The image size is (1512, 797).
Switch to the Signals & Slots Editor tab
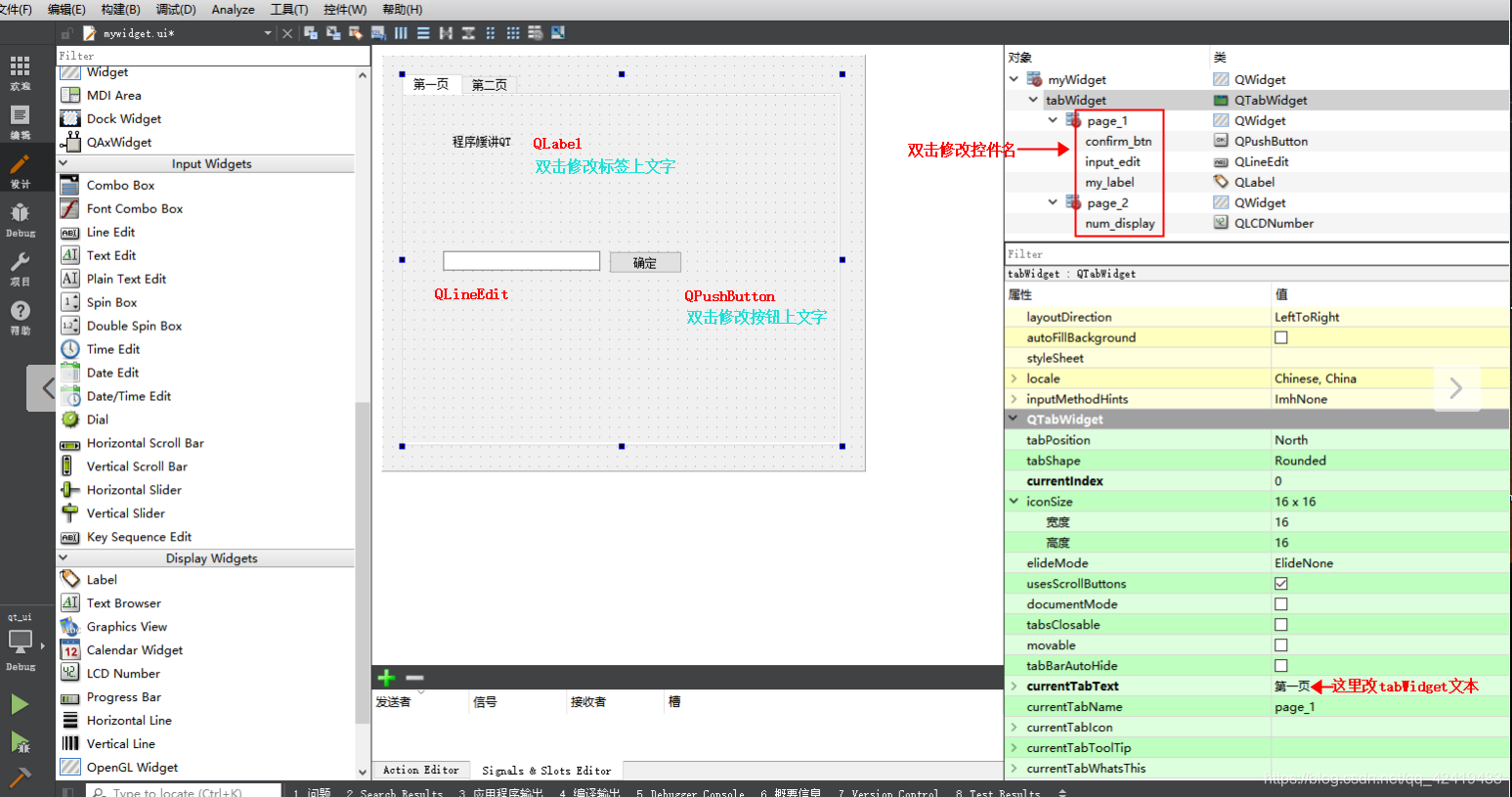tap(546, 771)
